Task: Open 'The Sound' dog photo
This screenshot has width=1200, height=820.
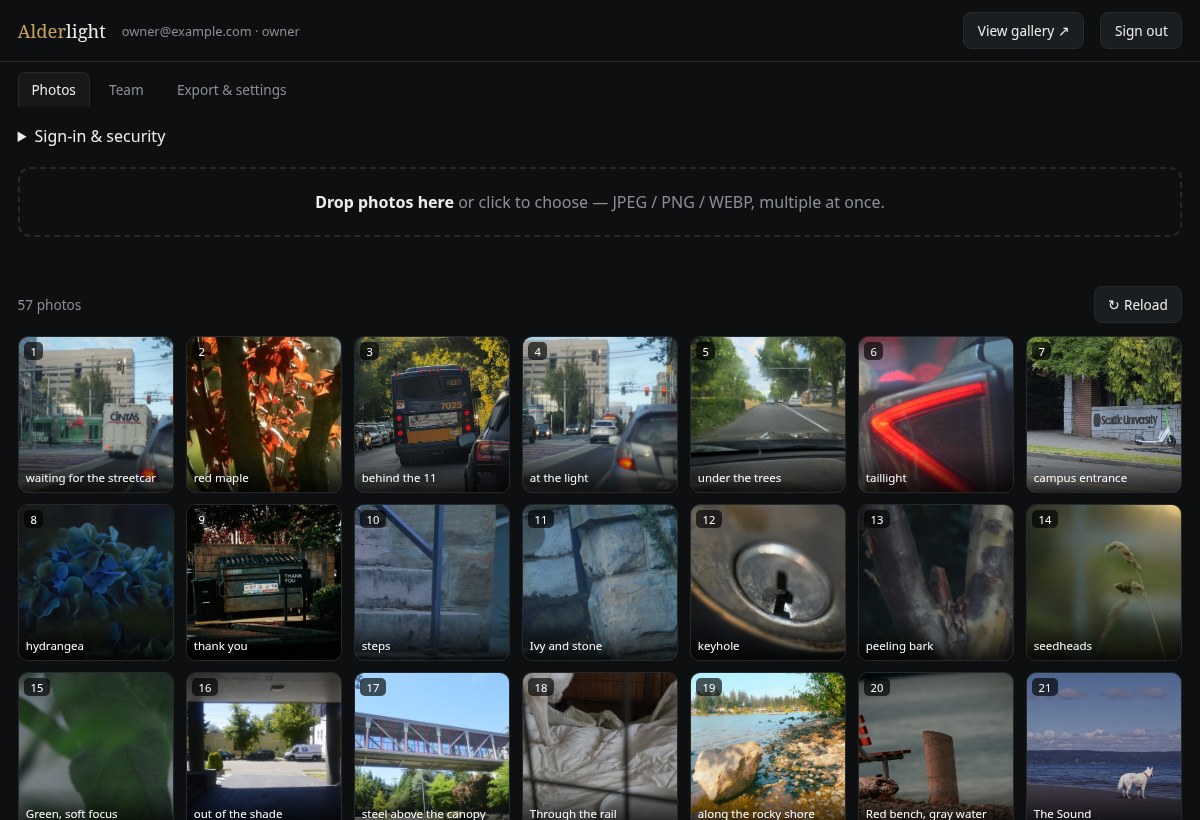Action: tap(1104, 746)
